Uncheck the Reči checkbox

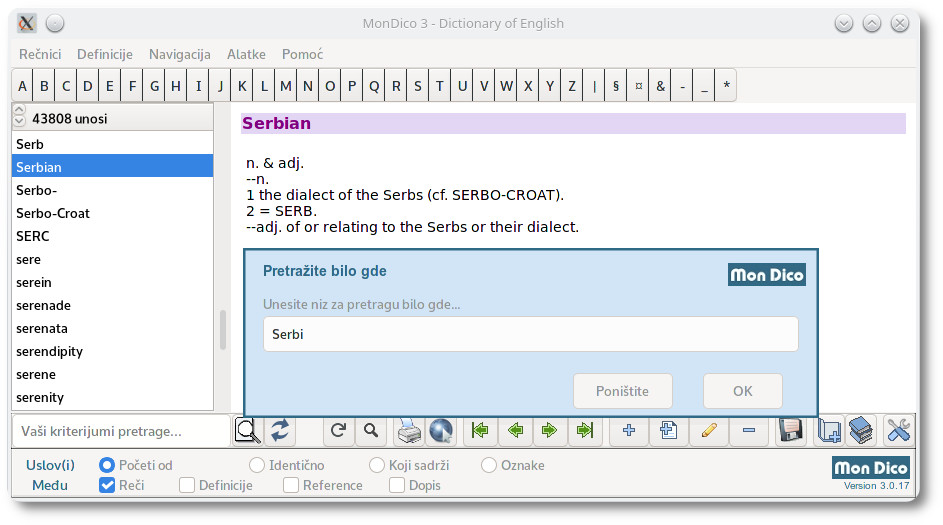coord(107,485)
